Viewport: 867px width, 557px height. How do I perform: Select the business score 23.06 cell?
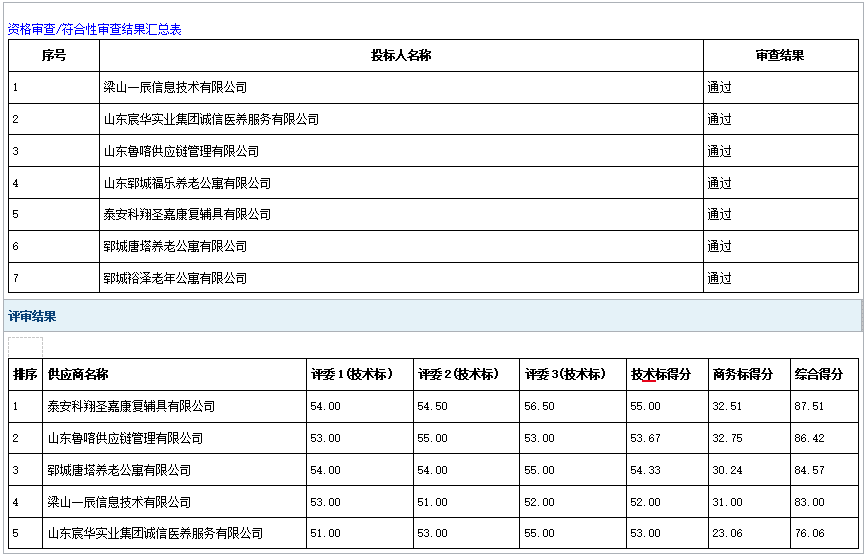[x=727, y=534]
